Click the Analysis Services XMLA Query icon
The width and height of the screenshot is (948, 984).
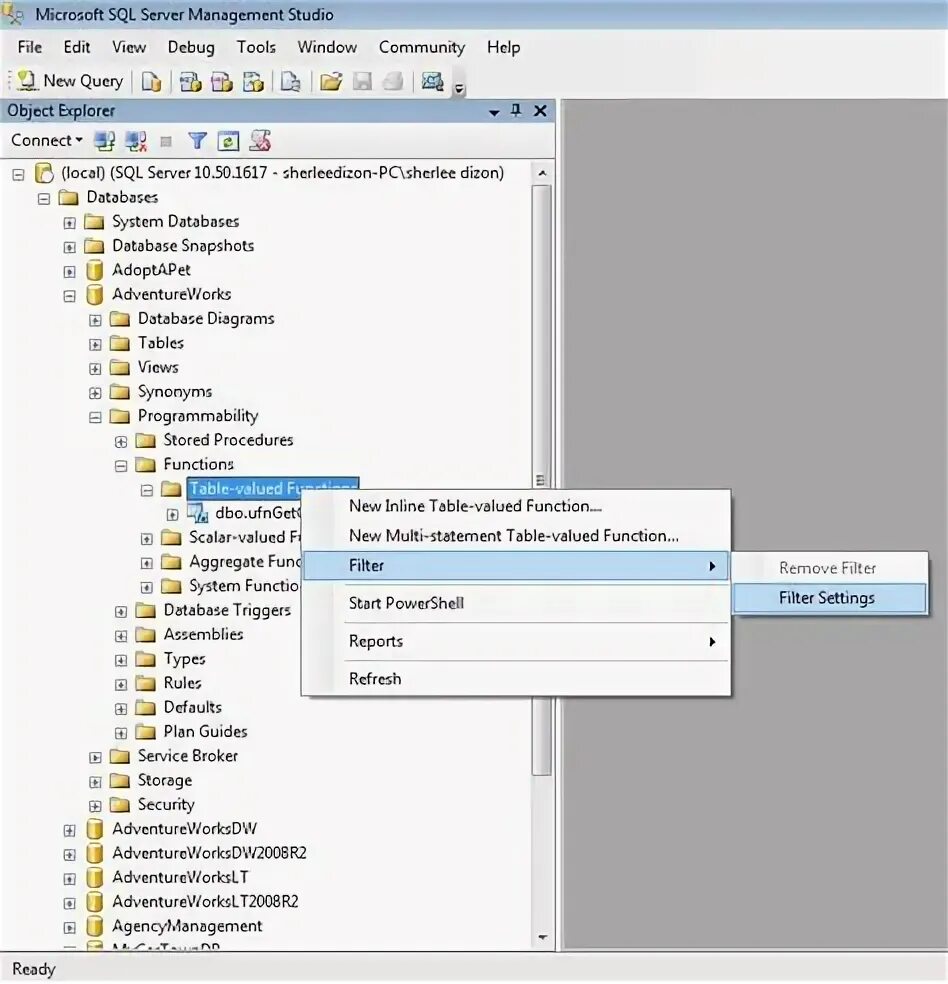(253, 82)
